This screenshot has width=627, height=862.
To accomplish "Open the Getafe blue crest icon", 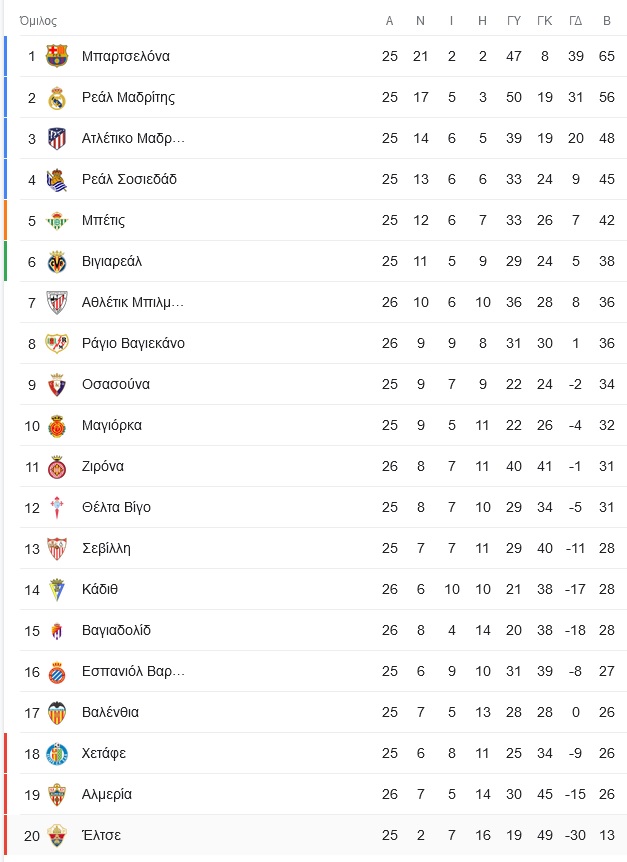I will pyautogui.click(x=57, y=753).
